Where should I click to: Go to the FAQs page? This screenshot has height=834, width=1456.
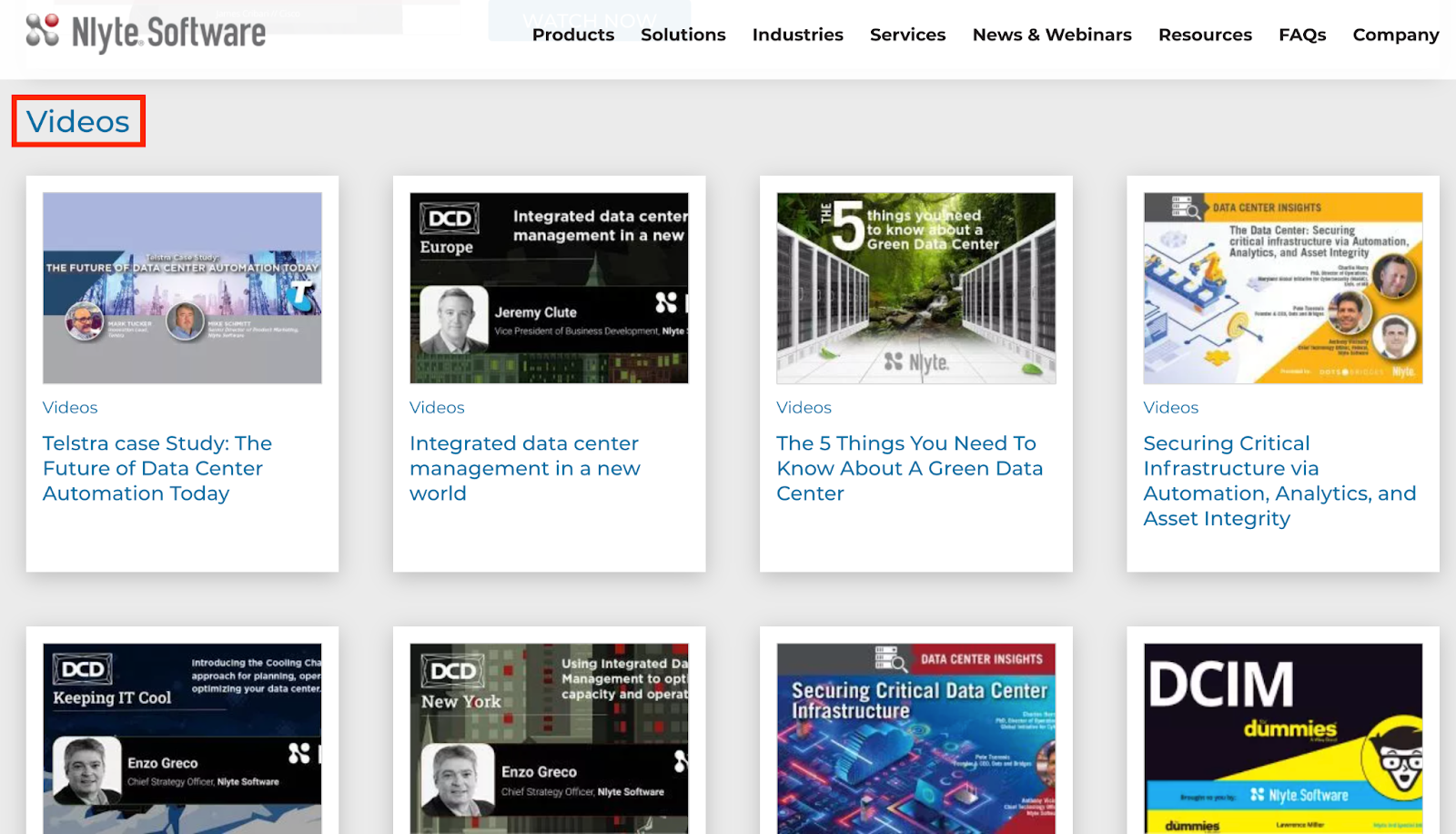[x=1302, y=35]
